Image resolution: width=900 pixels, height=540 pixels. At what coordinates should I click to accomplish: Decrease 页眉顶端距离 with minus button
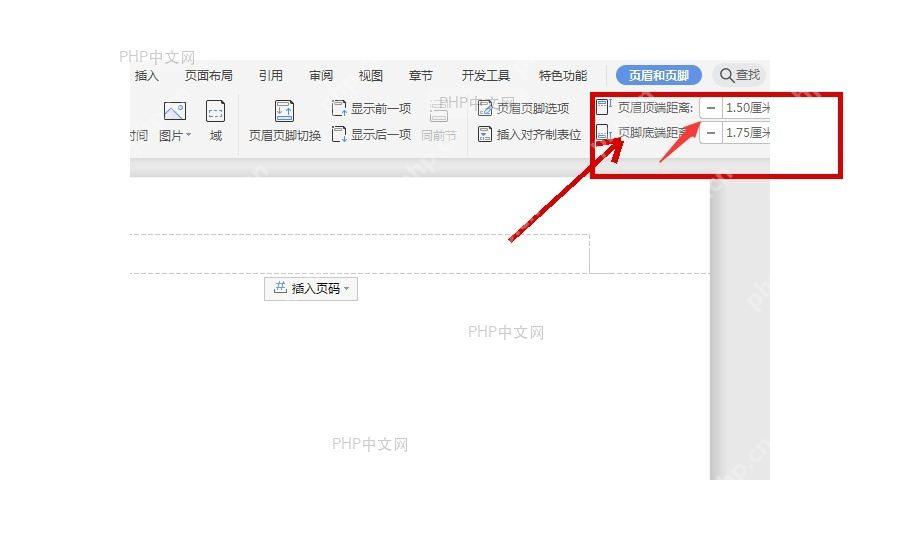click(711, 108)
